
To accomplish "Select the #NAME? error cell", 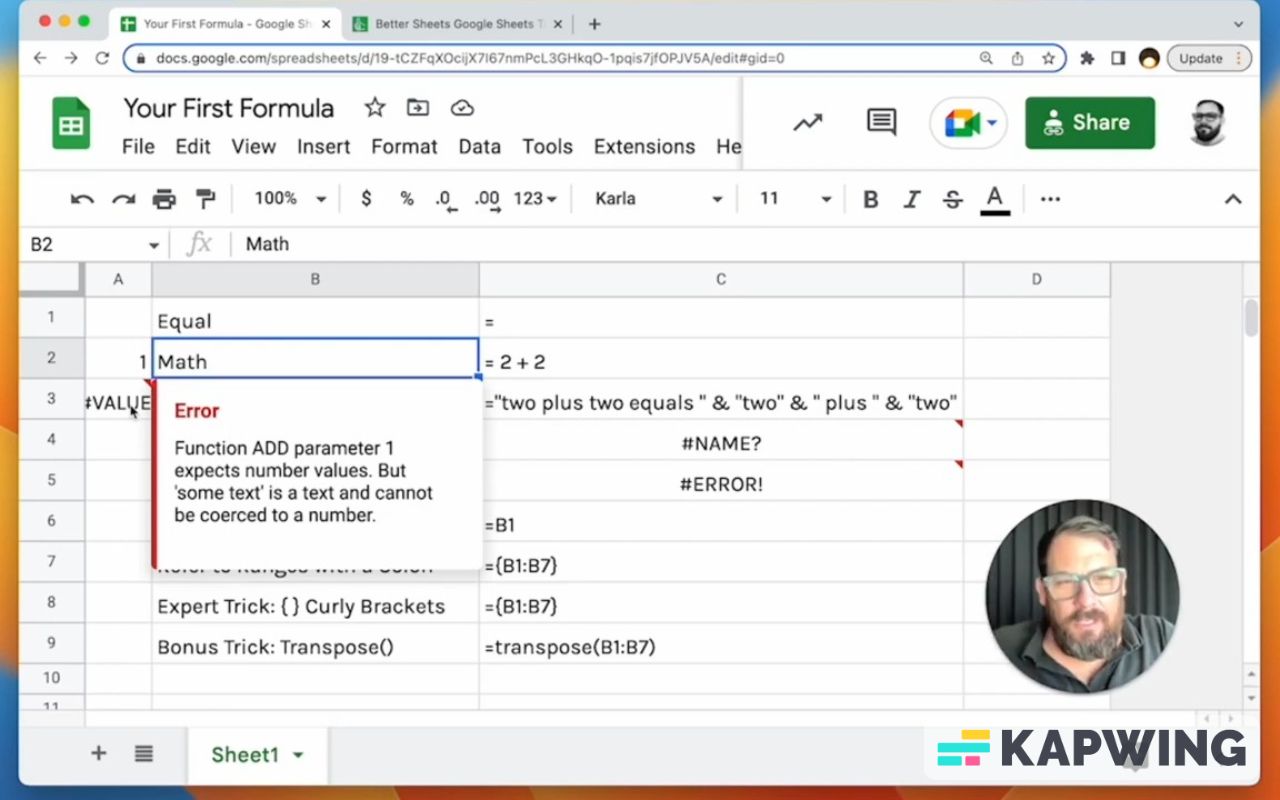I will point(721,443).
